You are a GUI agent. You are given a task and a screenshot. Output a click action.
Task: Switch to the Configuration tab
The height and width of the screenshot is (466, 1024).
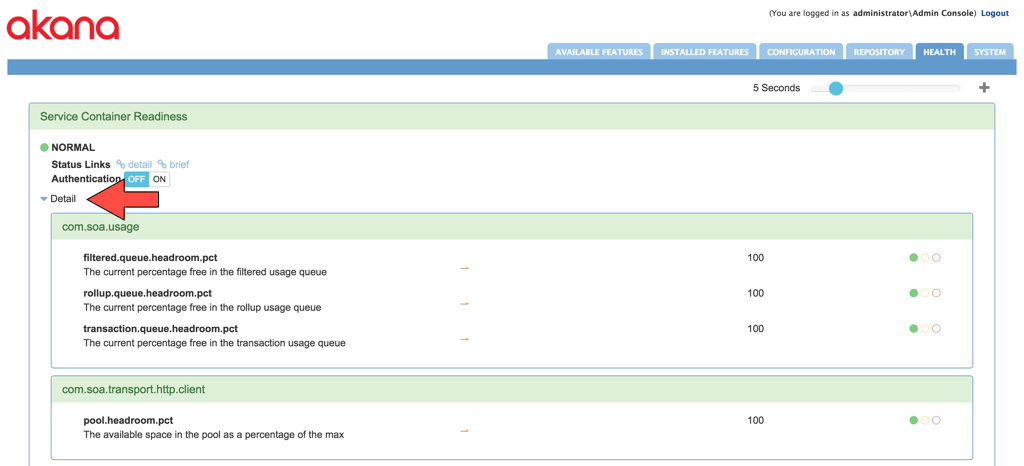pyautogui.click(x=801, y=52)
